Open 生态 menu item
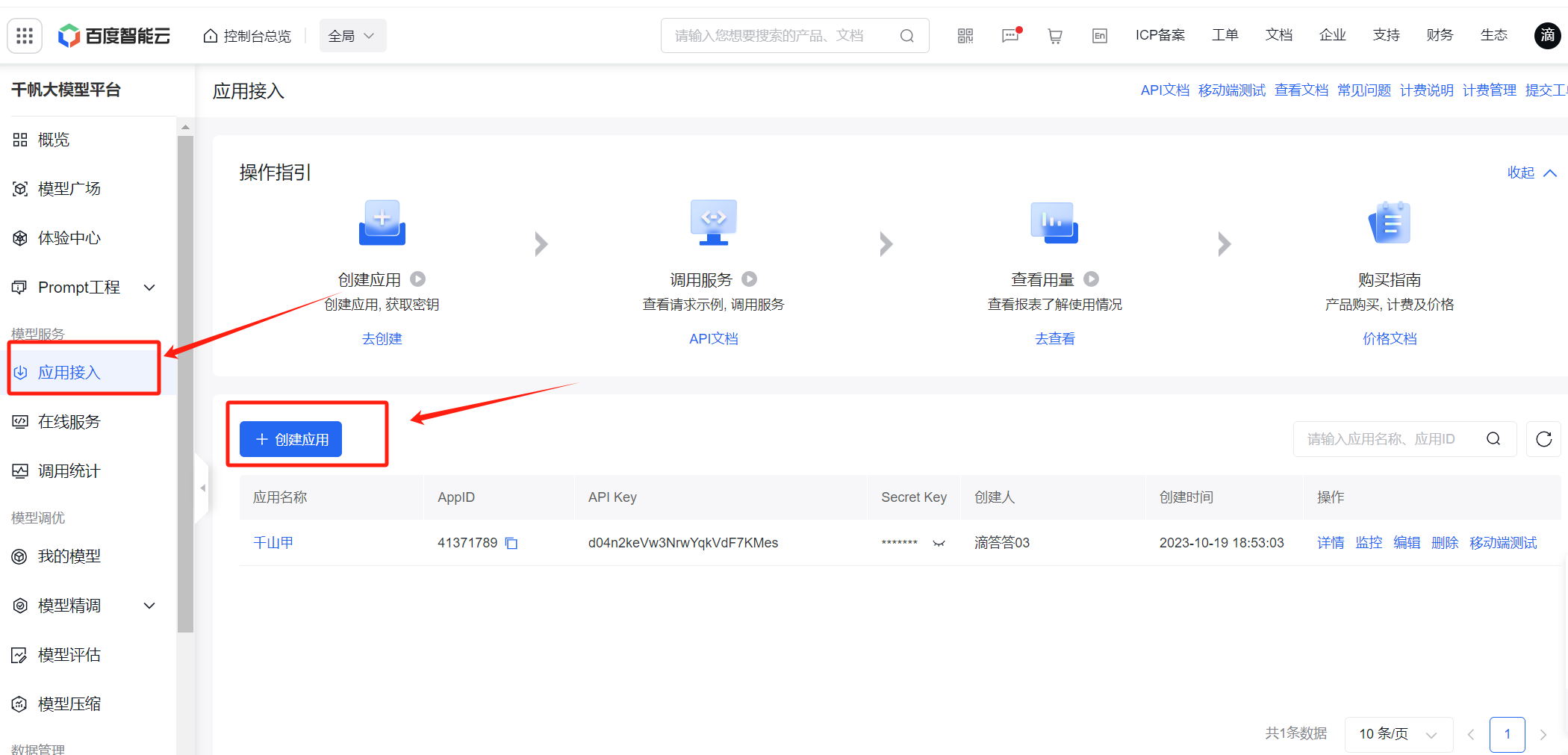Image resolution: width=1568 pixels, height=755 pixels. click(x=1494, y=35)
